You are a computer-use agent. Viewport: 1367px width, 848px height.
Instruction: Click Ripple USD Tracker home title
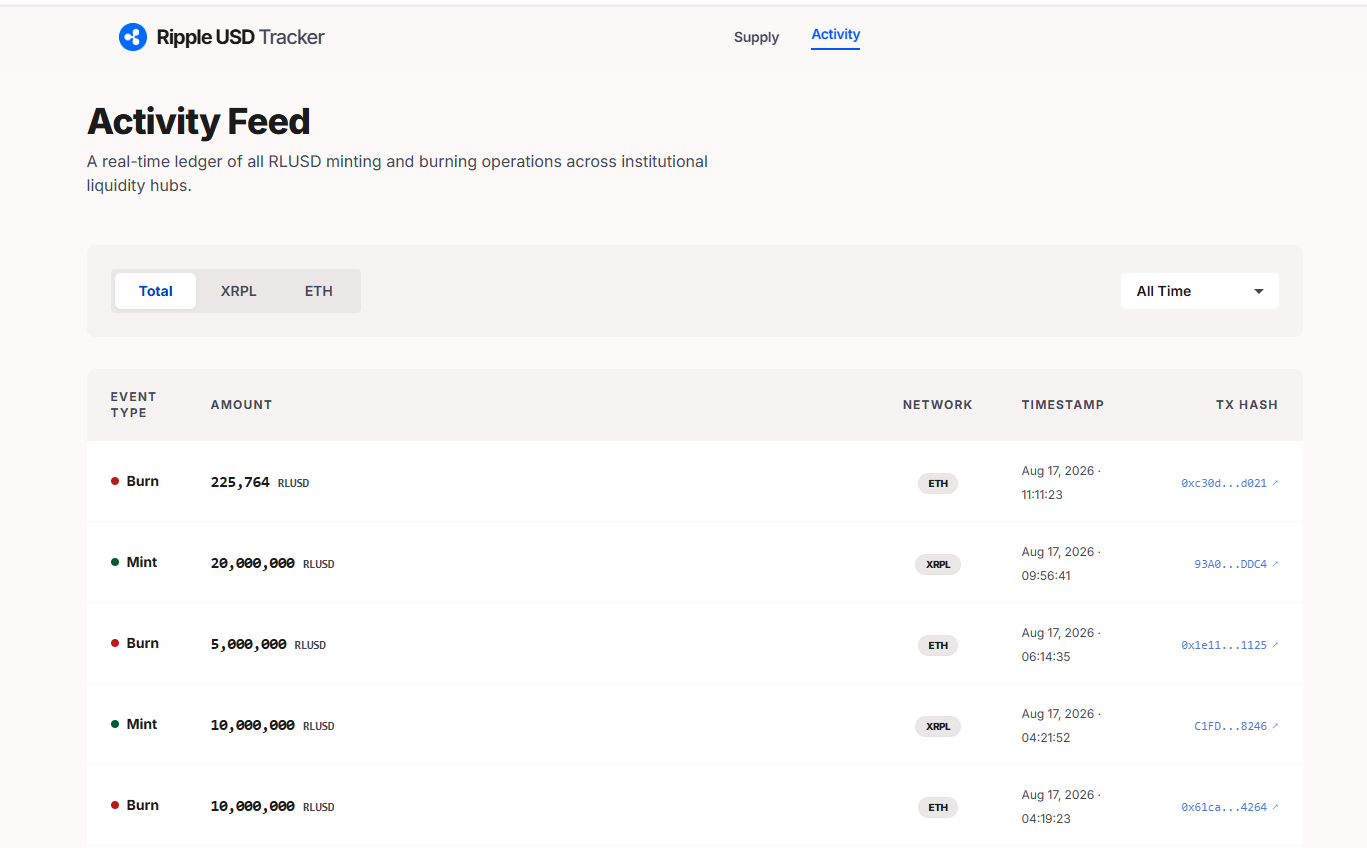click(x=241, y=37)
